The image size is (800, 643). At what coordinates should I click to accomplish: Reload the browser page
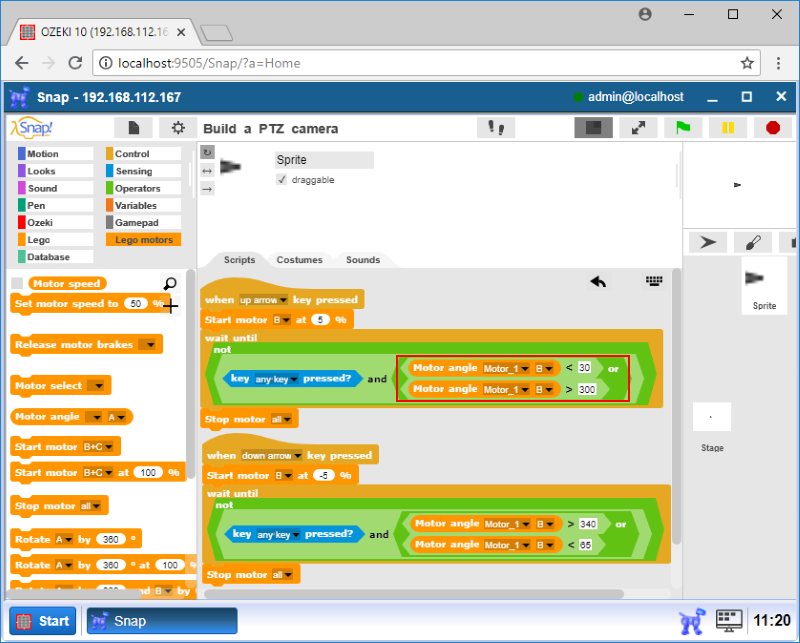click(76, 63)
